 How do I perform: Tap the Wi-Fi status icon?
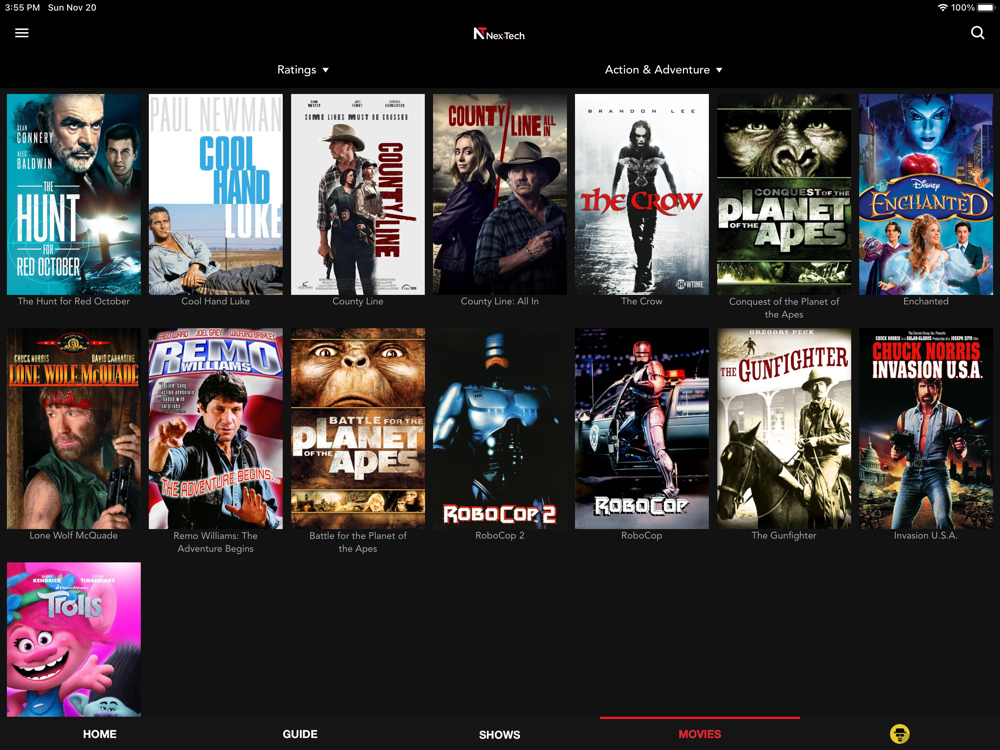pos(943,8)
